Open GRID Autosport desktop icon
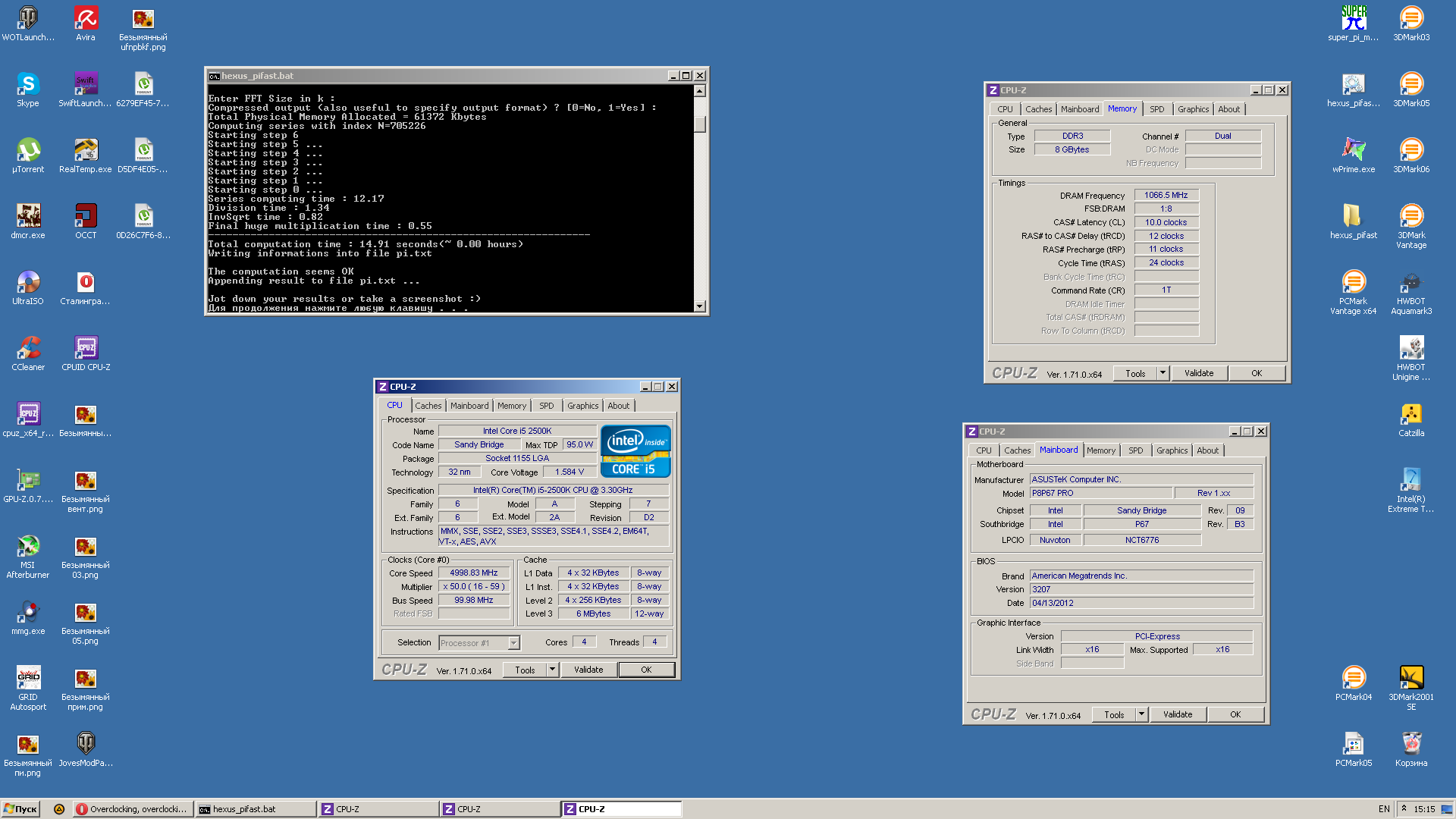Viewport: 1456px width, 819px height. click(28, 688)
